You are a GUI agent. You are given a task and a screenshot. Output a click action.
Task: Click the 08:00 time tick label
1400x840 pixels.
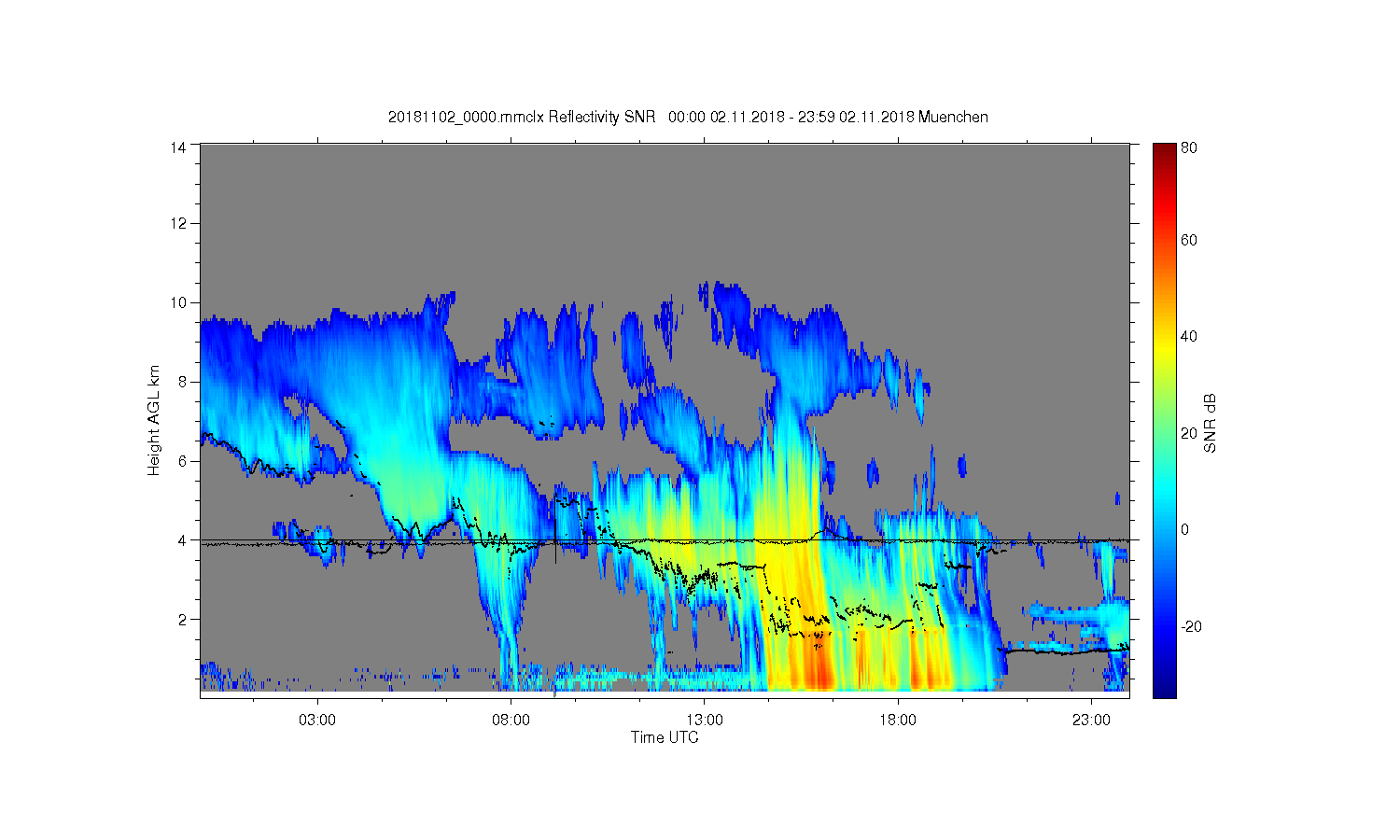click(x=511, y=721)
